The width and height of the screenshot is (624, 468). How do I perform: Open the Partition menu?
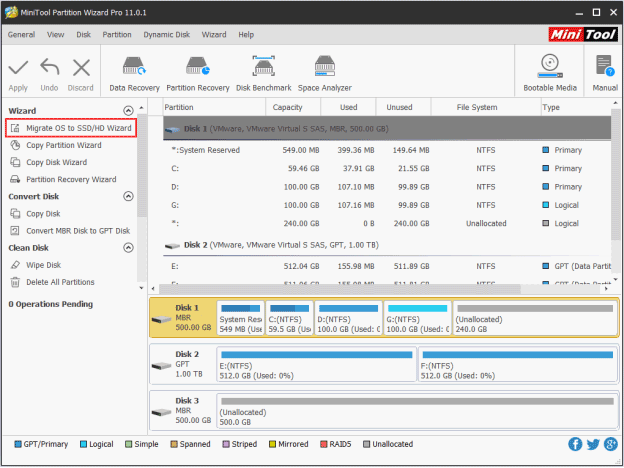(x=116, y=34)
